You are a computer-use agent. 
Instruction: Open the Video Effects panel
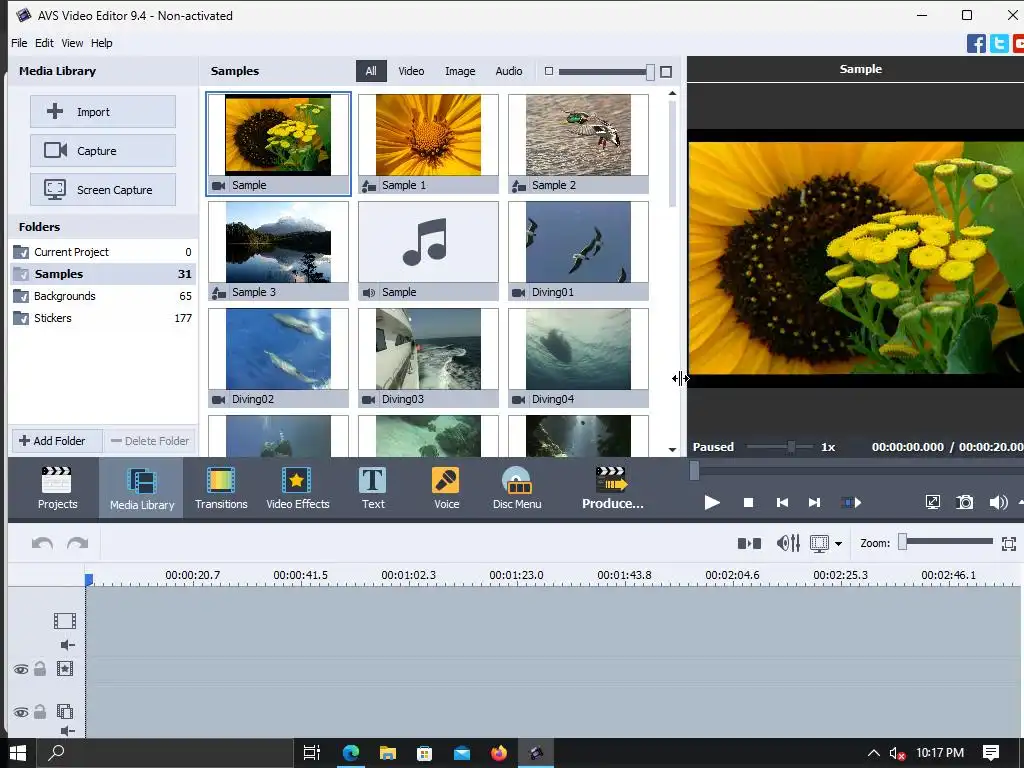[x=297, y=488]
